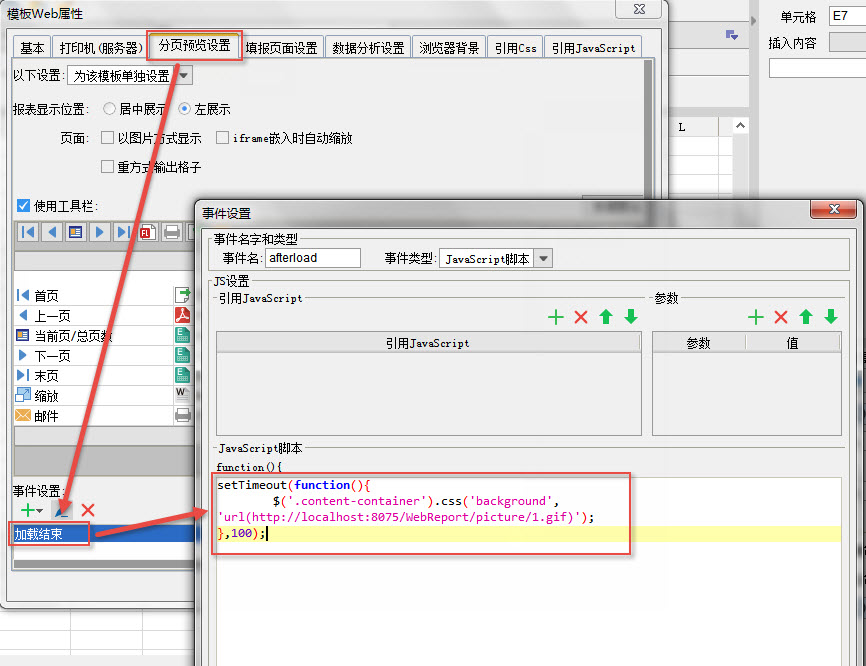
Task: Click the export page icon beside 首页
Action: tap(183, 294)
